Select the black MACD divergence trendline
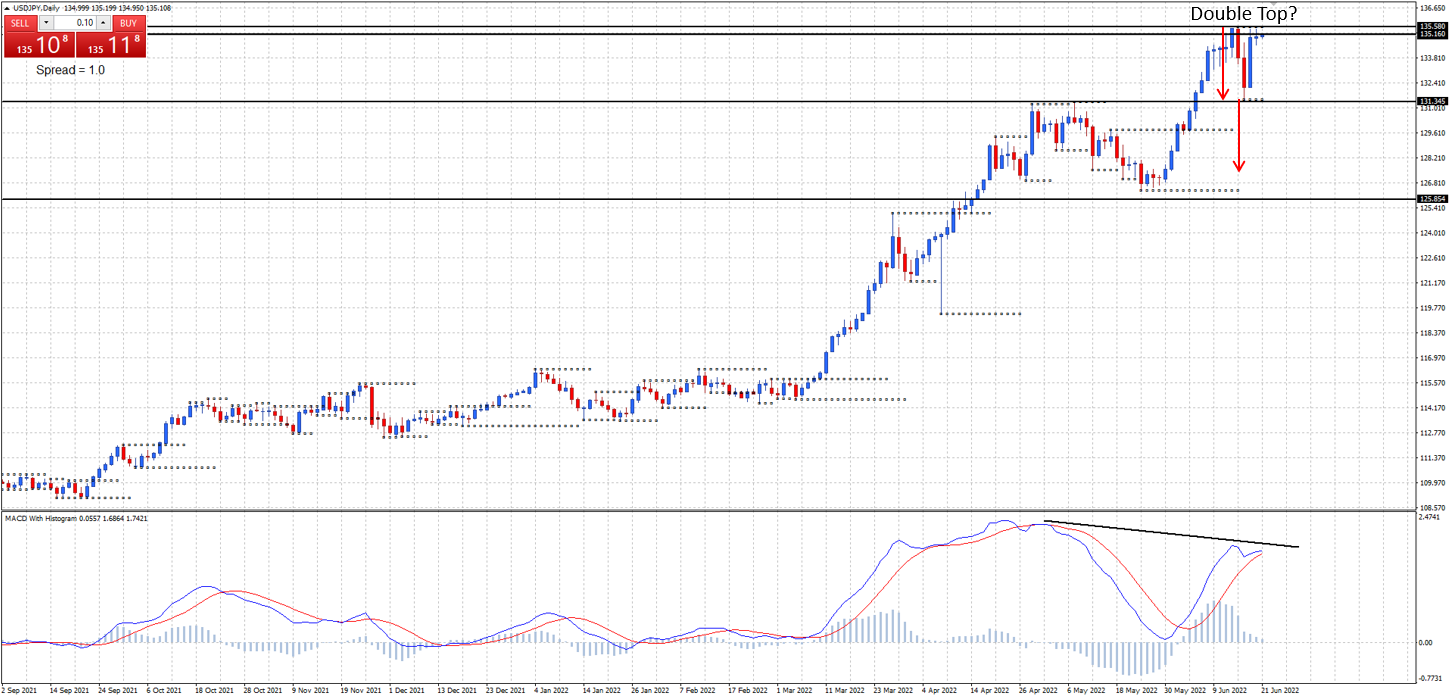This screenshot has height=696, width=1450. tap(1171, 533)
